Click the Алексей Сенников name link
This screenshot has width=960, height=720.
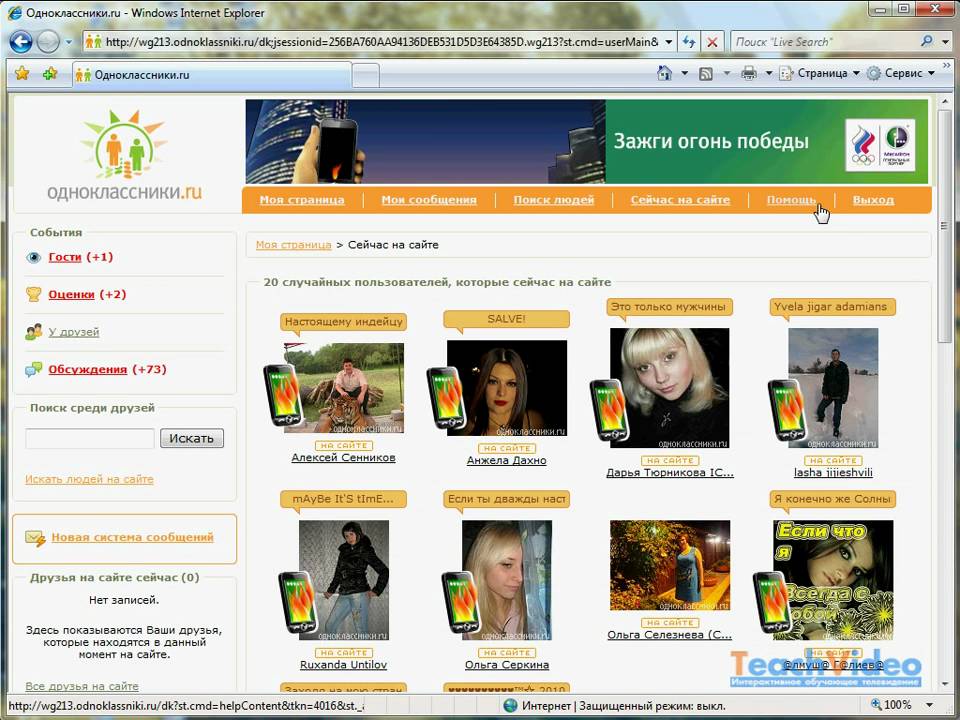(343, 458)
